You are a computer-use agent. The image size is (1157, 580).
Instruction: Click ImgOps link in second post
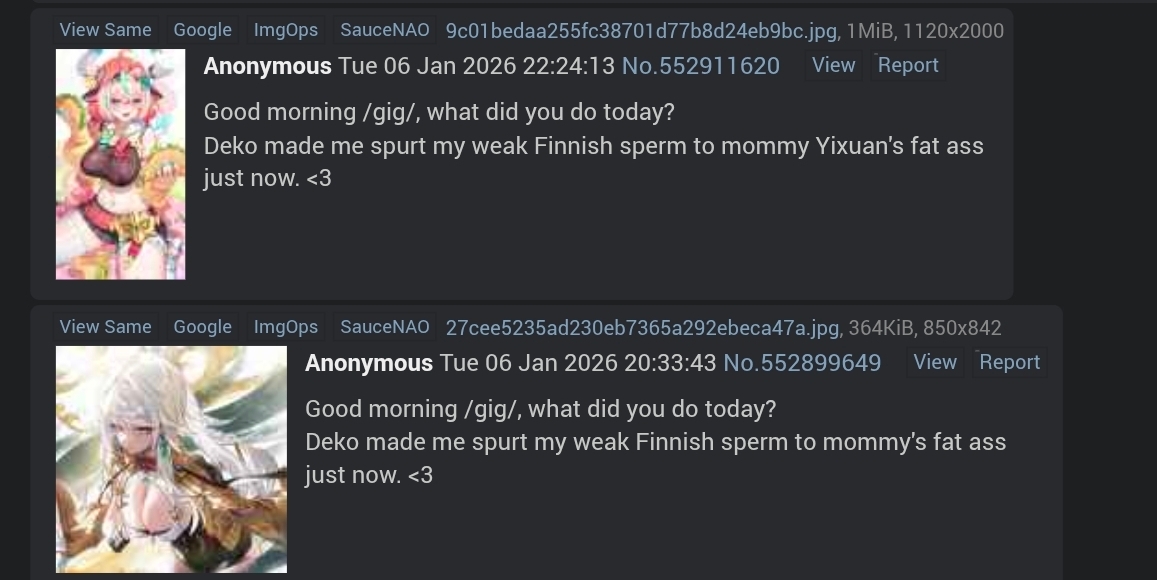(x=286, y=327)
